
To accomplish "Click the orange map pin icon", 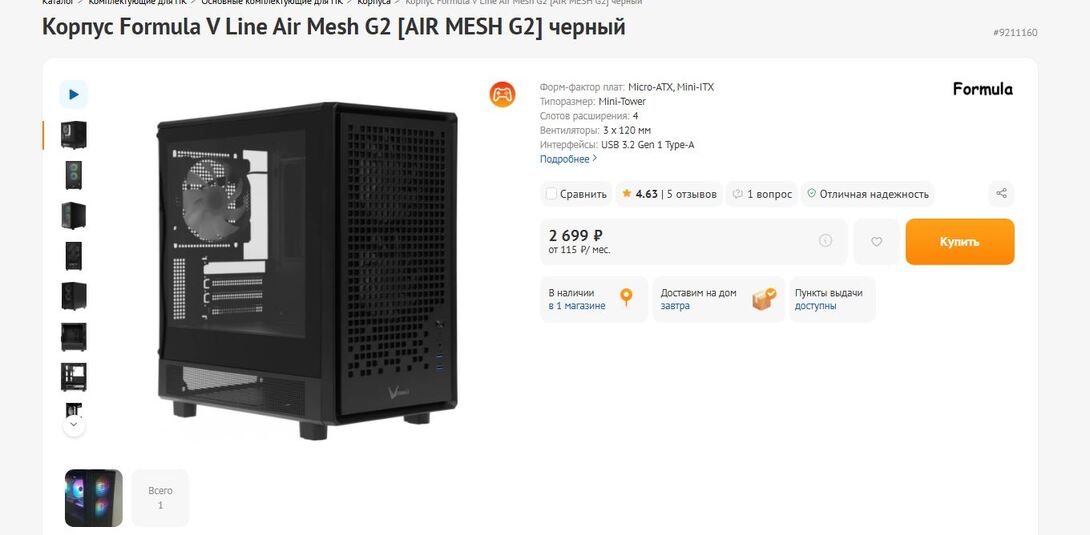I will tap(626, 298).
